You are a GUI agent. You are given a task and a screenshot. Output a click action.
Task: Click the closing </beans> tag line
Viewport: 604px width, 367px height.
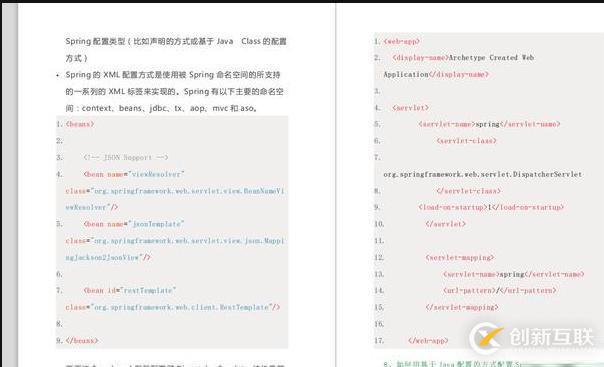(x=82, y=340)
